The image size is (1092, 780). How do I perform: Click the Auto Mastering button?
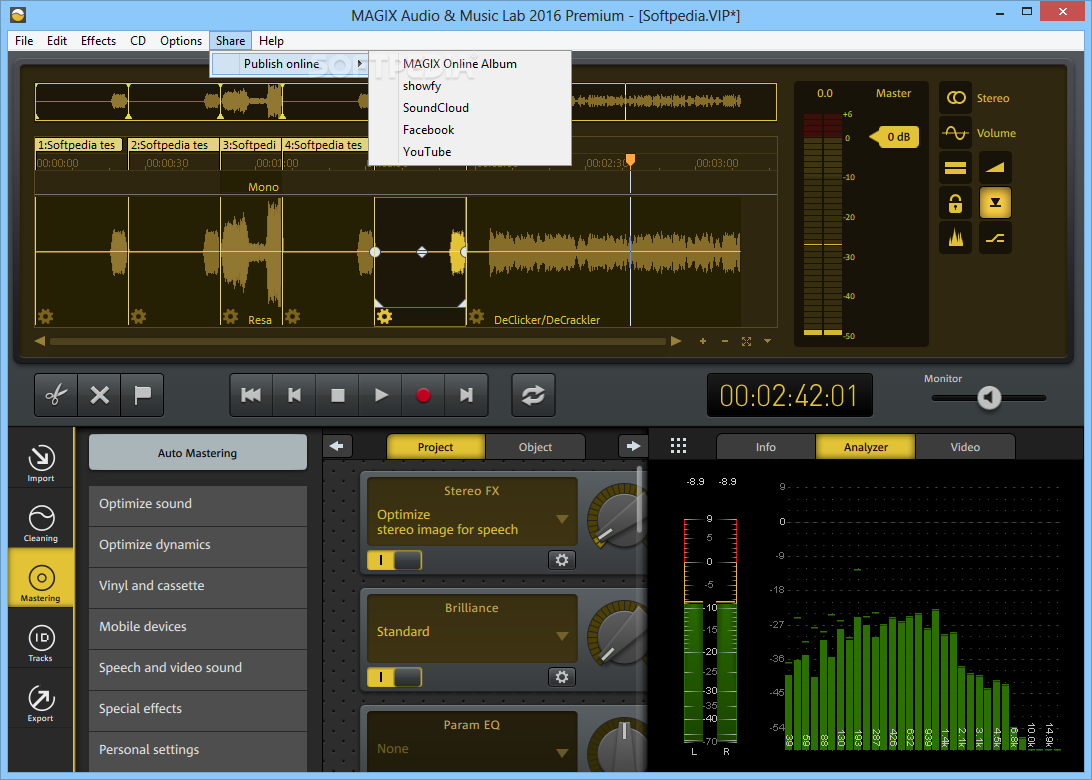click(x=198, y=453)
